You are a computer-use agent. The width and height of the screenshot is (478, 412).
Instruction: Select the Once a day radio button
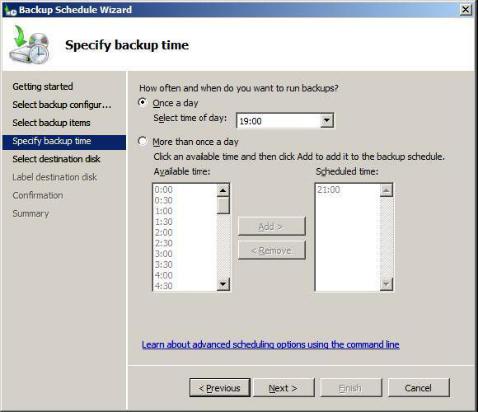pos(143,103)
